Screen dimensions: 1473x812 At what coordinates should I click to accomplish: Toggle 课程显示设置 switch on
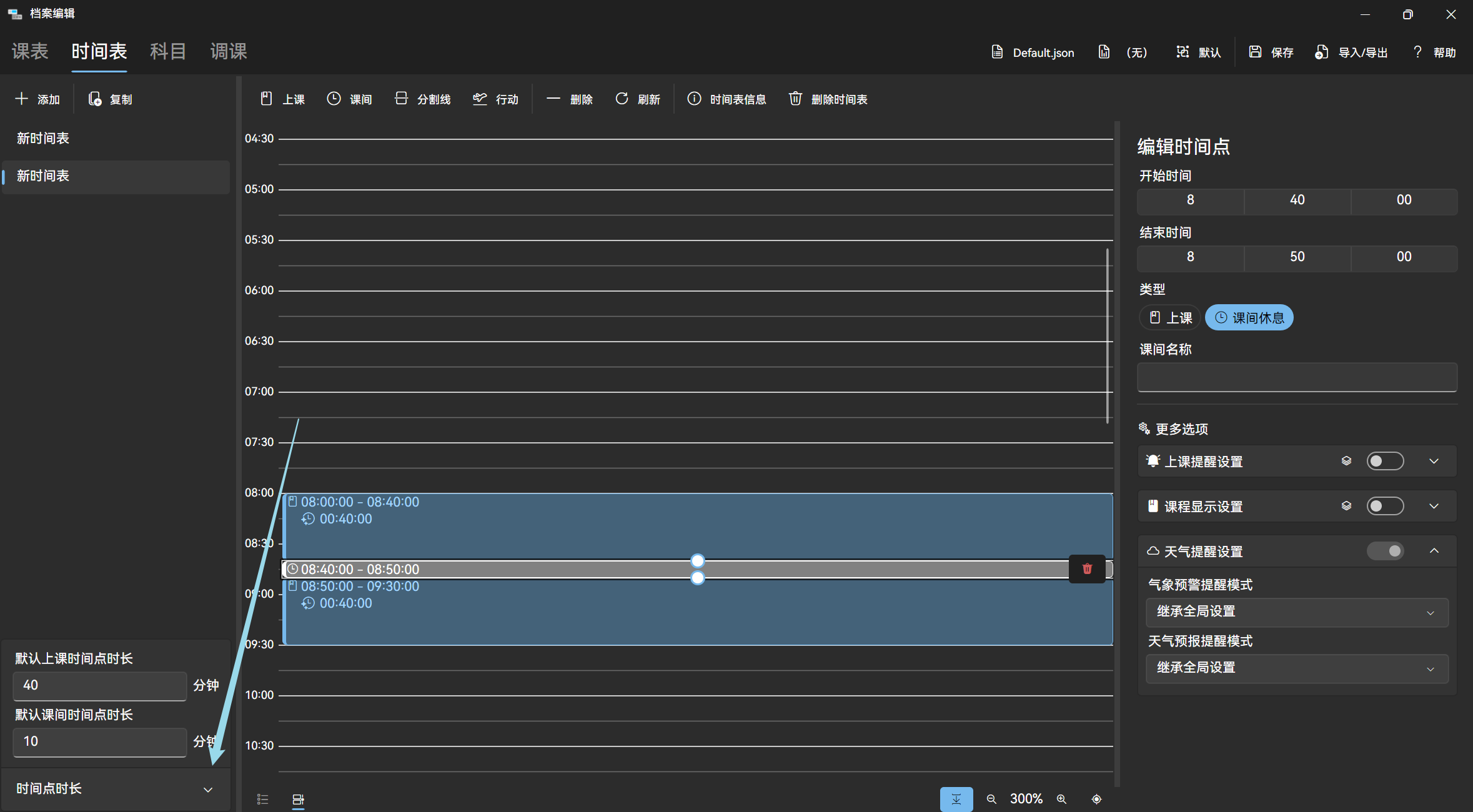[1384, 506]
